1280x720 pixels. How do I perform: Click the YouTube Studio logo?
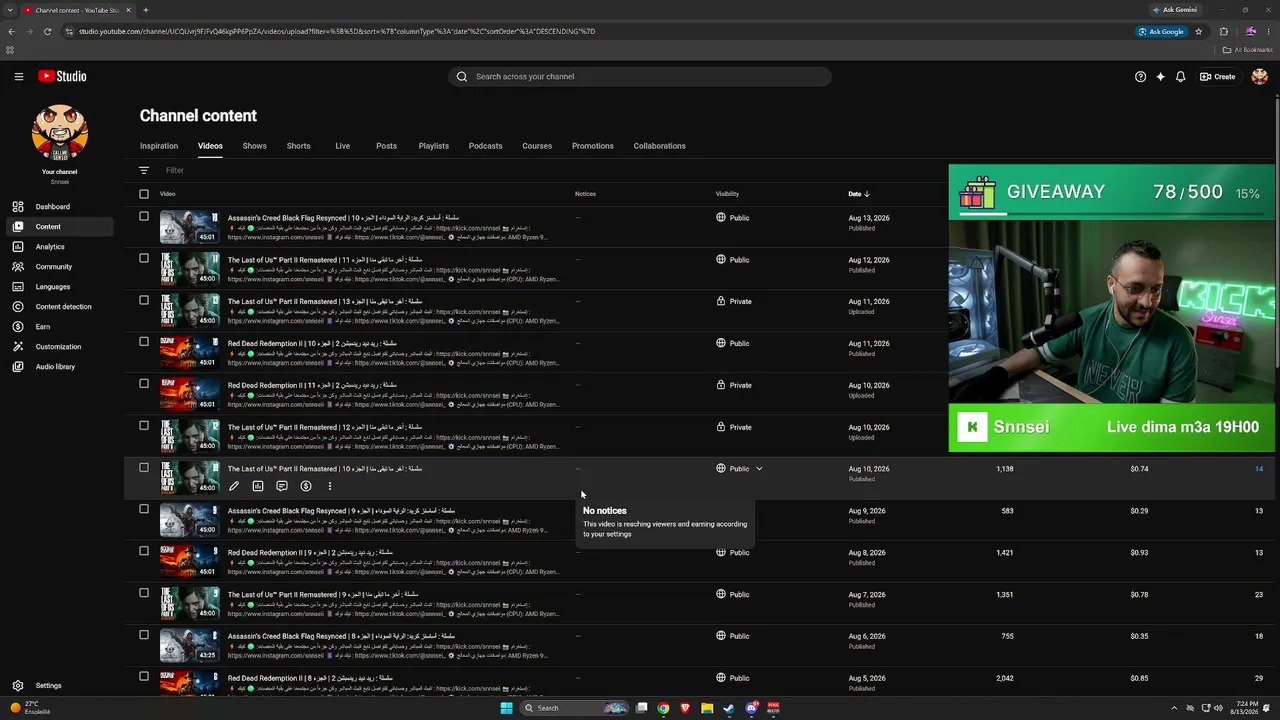[x=62, y=76]
